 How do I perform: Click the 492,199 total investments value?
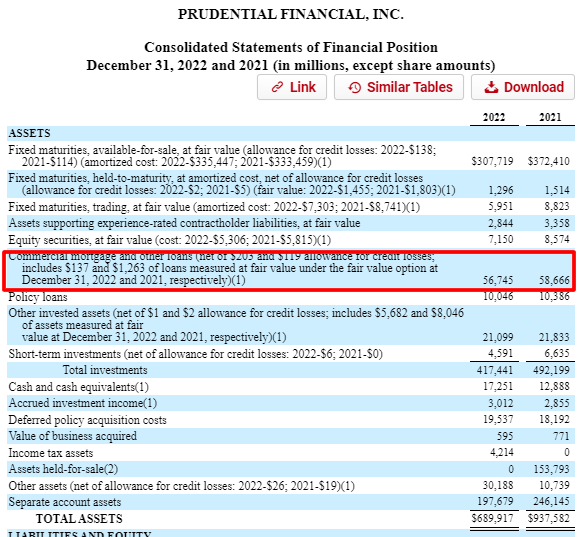pyautogui.click(x=551, y=370)
